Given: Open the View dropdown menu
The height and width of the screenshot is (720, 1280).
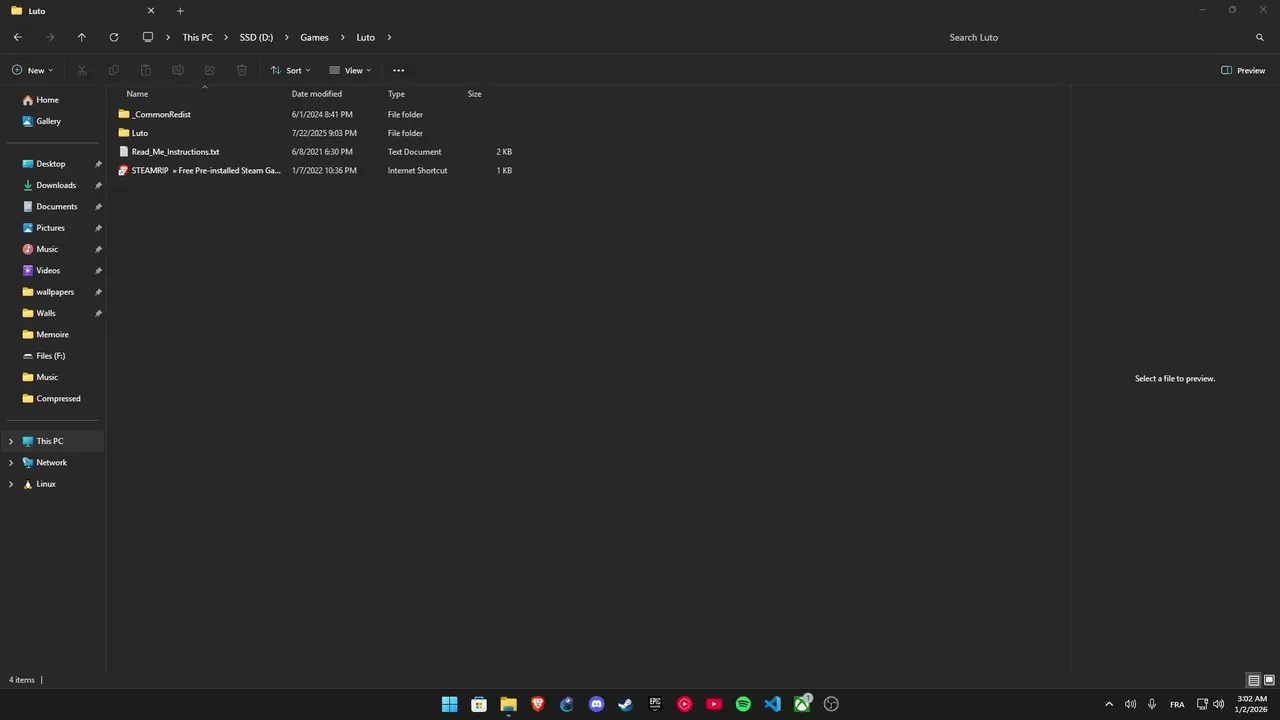Looking at the screenshot, I should pyautogui.click(x=350, y=70).
